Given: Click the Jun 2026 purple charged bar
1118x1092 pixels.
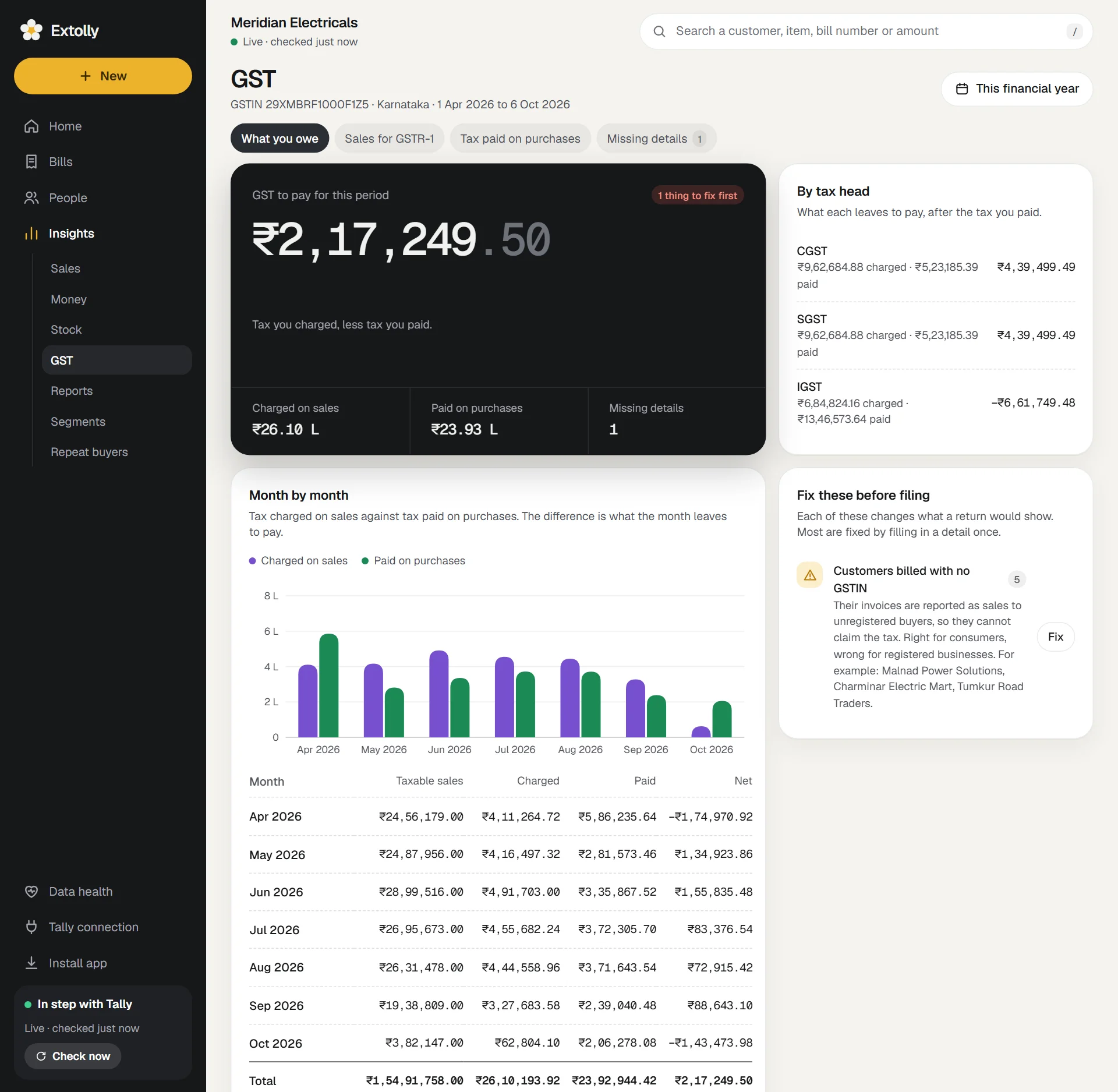Looking at the screenshot, I should [438, 694].
